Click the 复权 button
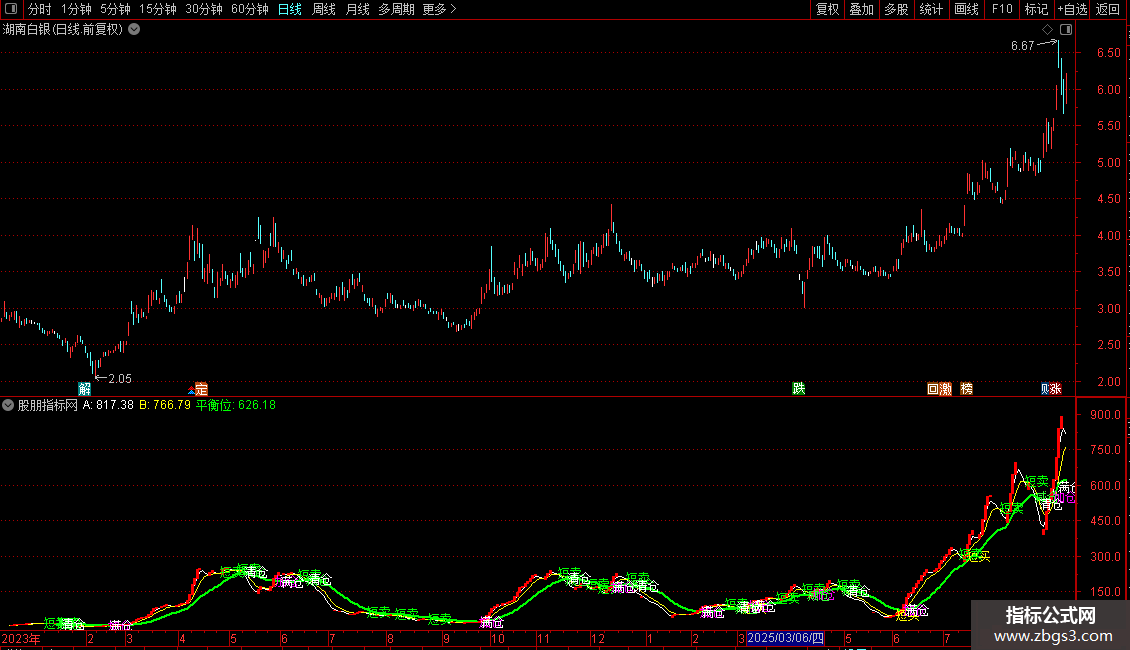The image size is (1130, 650). (x=827, y=9)
